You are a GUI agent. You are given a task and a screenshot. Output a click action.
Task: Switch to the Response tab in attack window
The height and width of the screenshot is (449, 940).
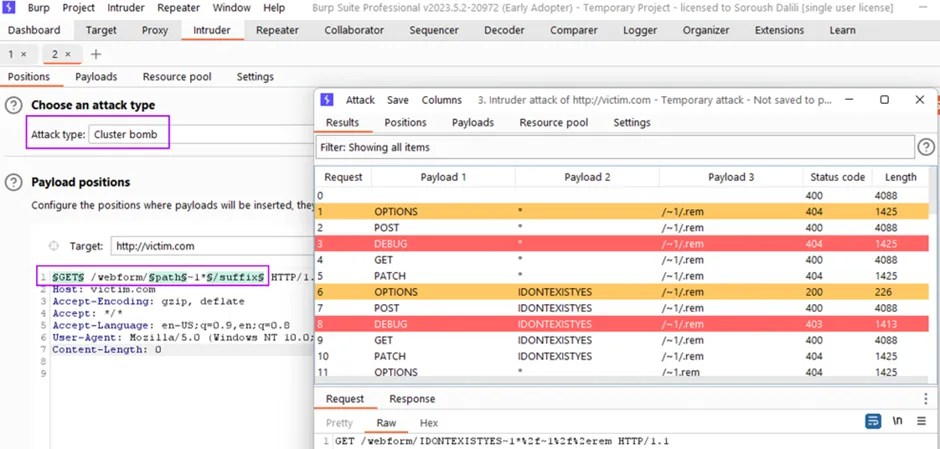pyautogui.click(x=412, y=399)
